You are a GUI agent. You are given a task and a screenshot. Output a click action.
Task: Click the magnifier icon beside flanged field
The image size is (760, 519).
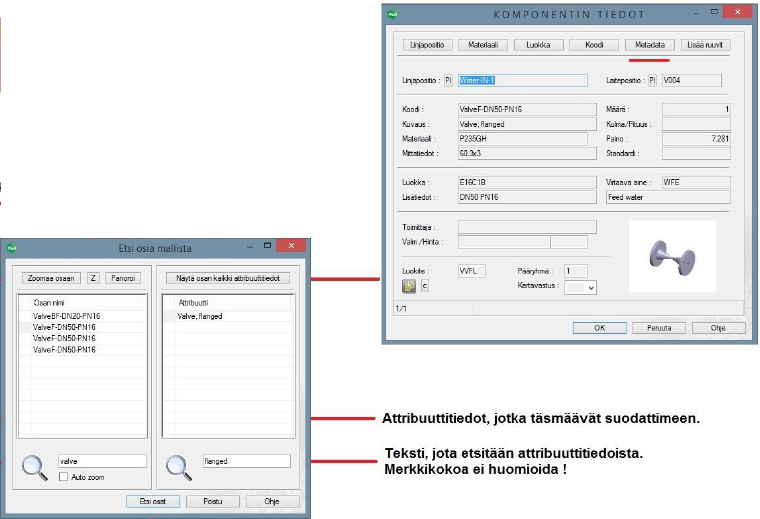180,467
